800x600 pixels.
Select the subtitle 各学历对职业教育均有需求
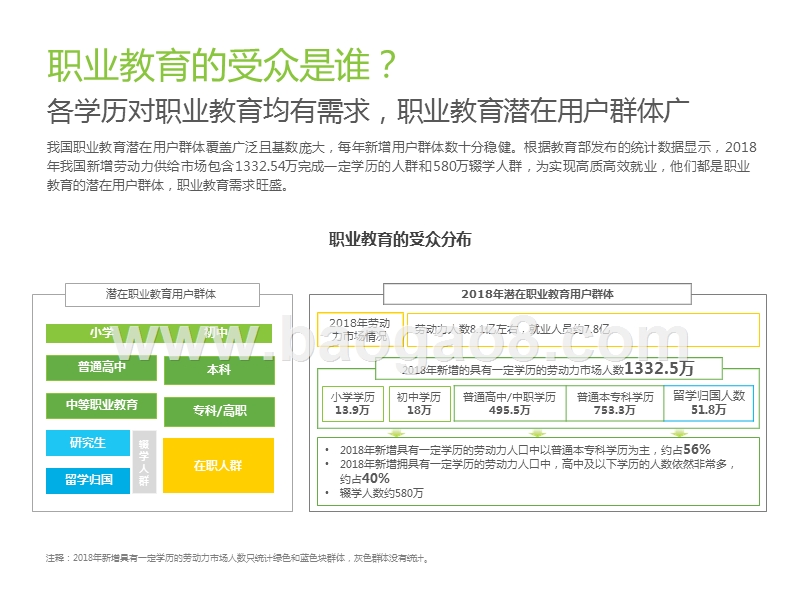(208, 111)
